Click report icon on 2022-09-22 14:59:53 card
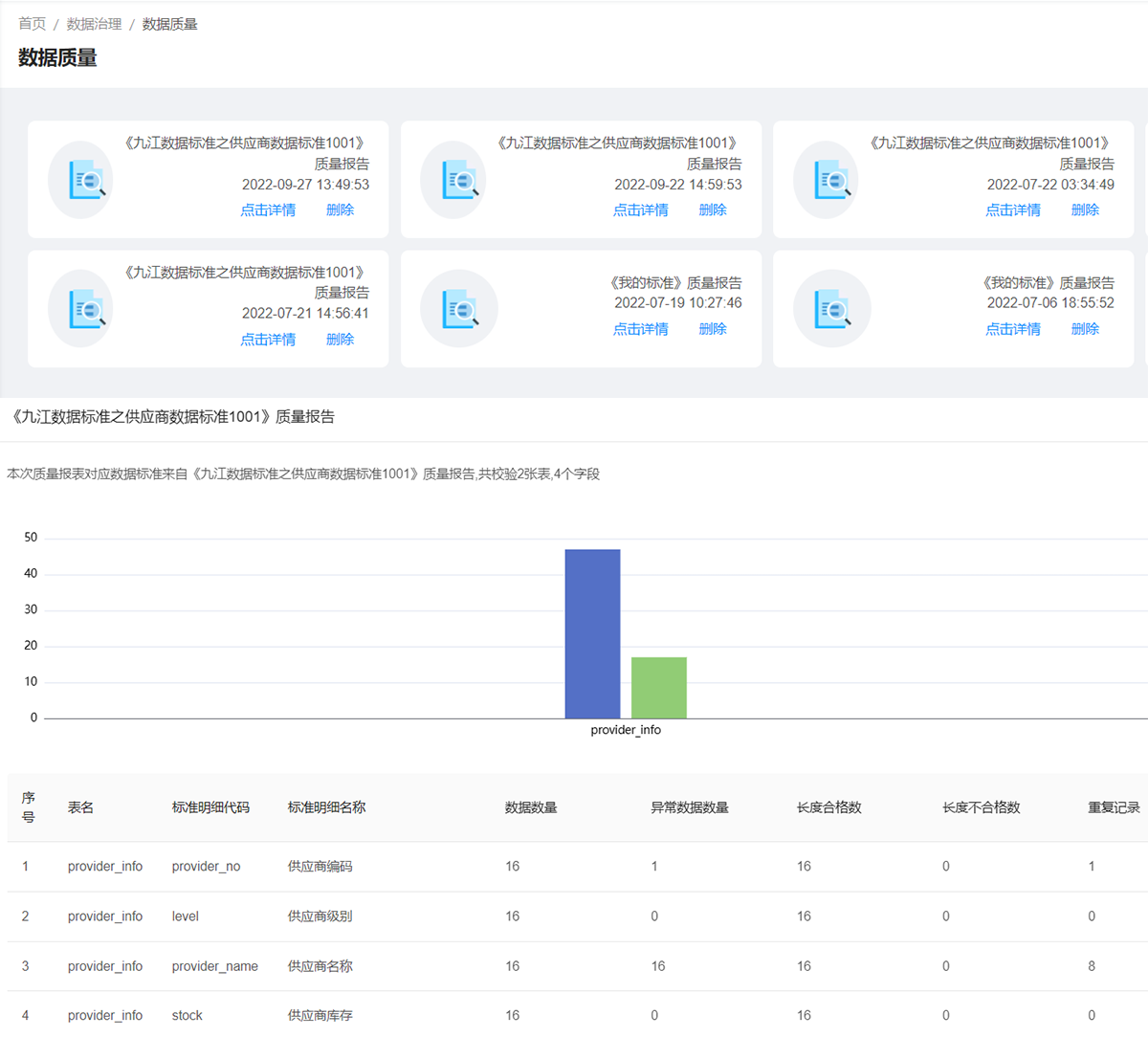The width and height of the screenshot is (1148, 1037). pyautogui.click(x=453, y=180)
